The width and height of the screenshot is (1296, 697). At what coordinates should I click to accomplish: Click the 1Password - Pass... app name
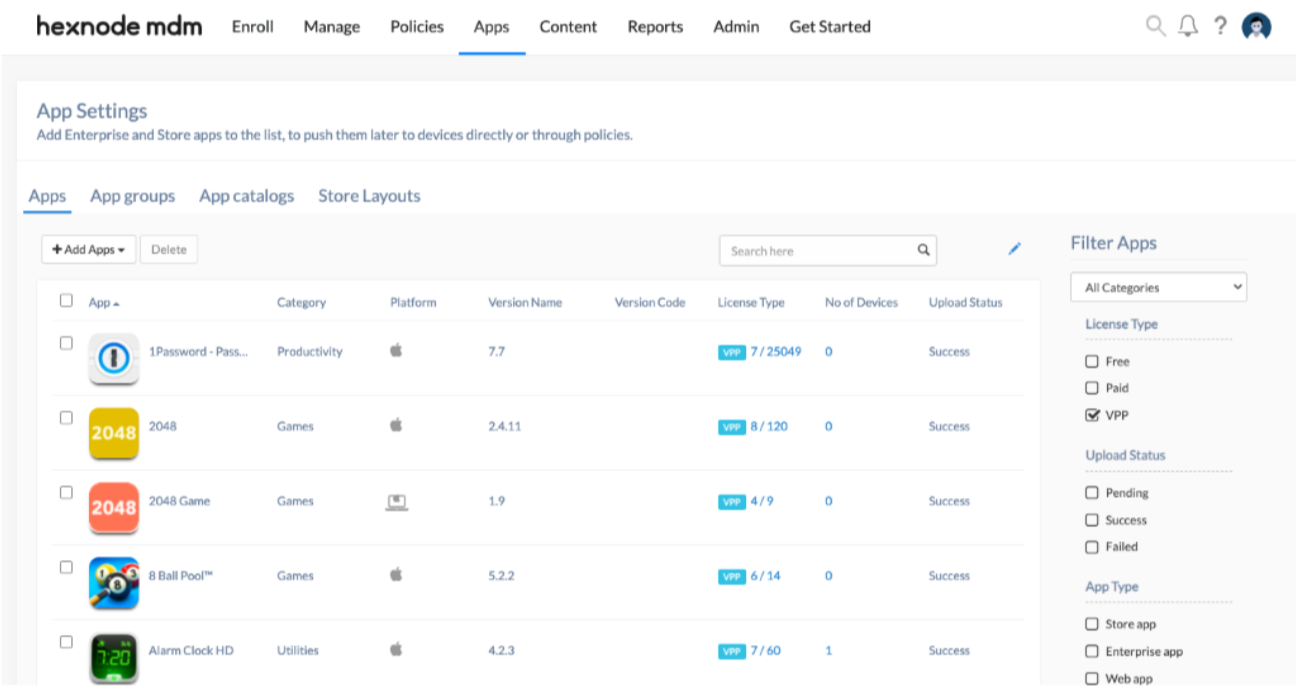[x=198, y=351]
